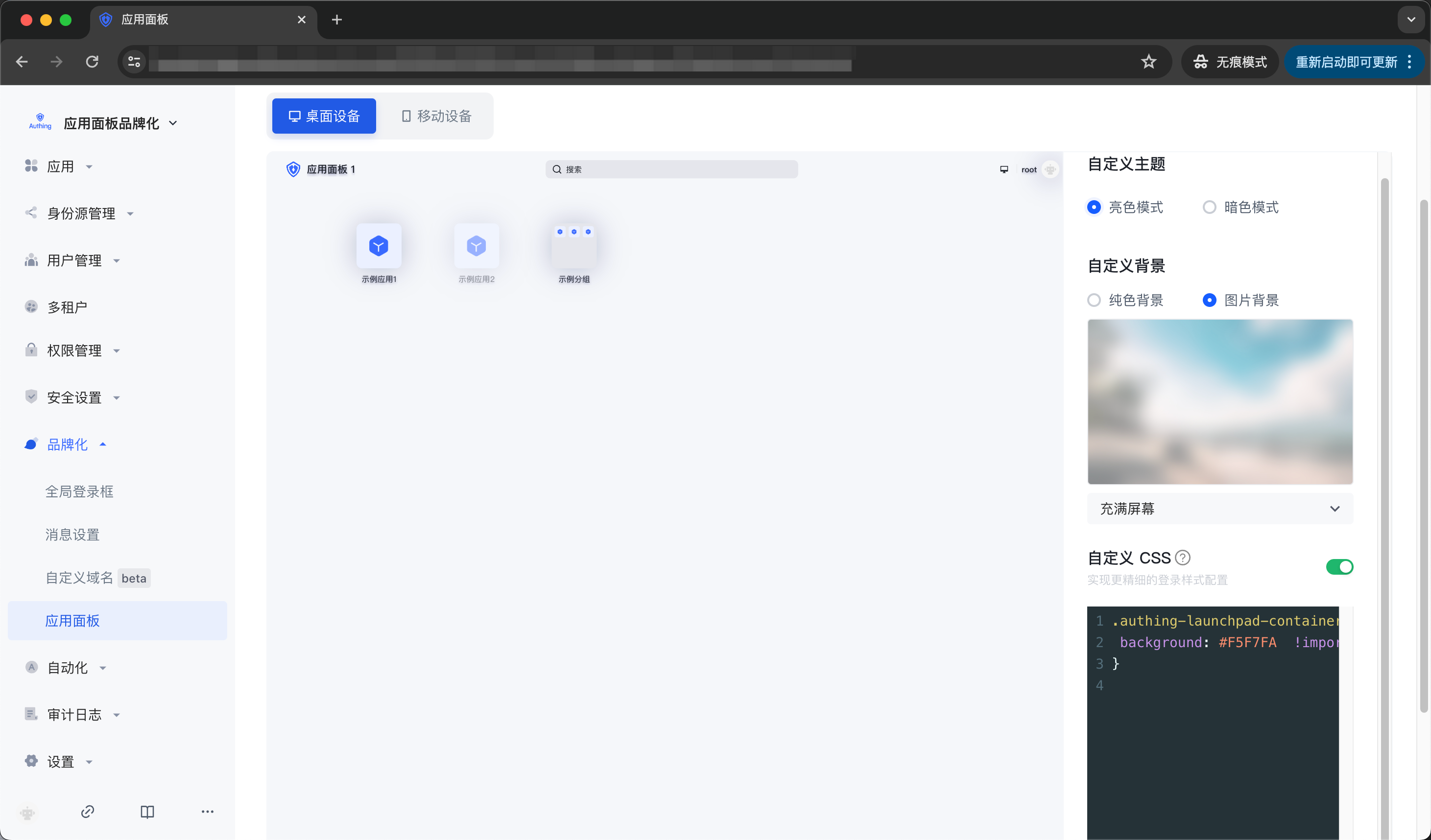
Task: Click the help icon beside 自定义 CSS
Action: click(x=1183, y=558)
